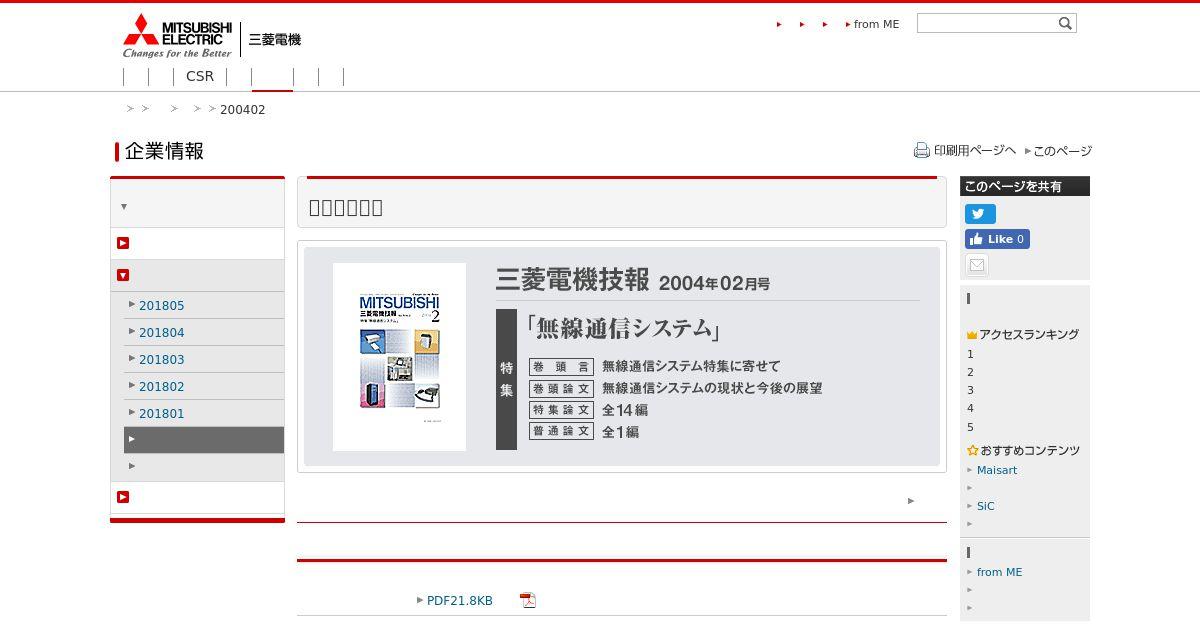
Task: Open sidebar issue 201803
Action: [161, 360]
